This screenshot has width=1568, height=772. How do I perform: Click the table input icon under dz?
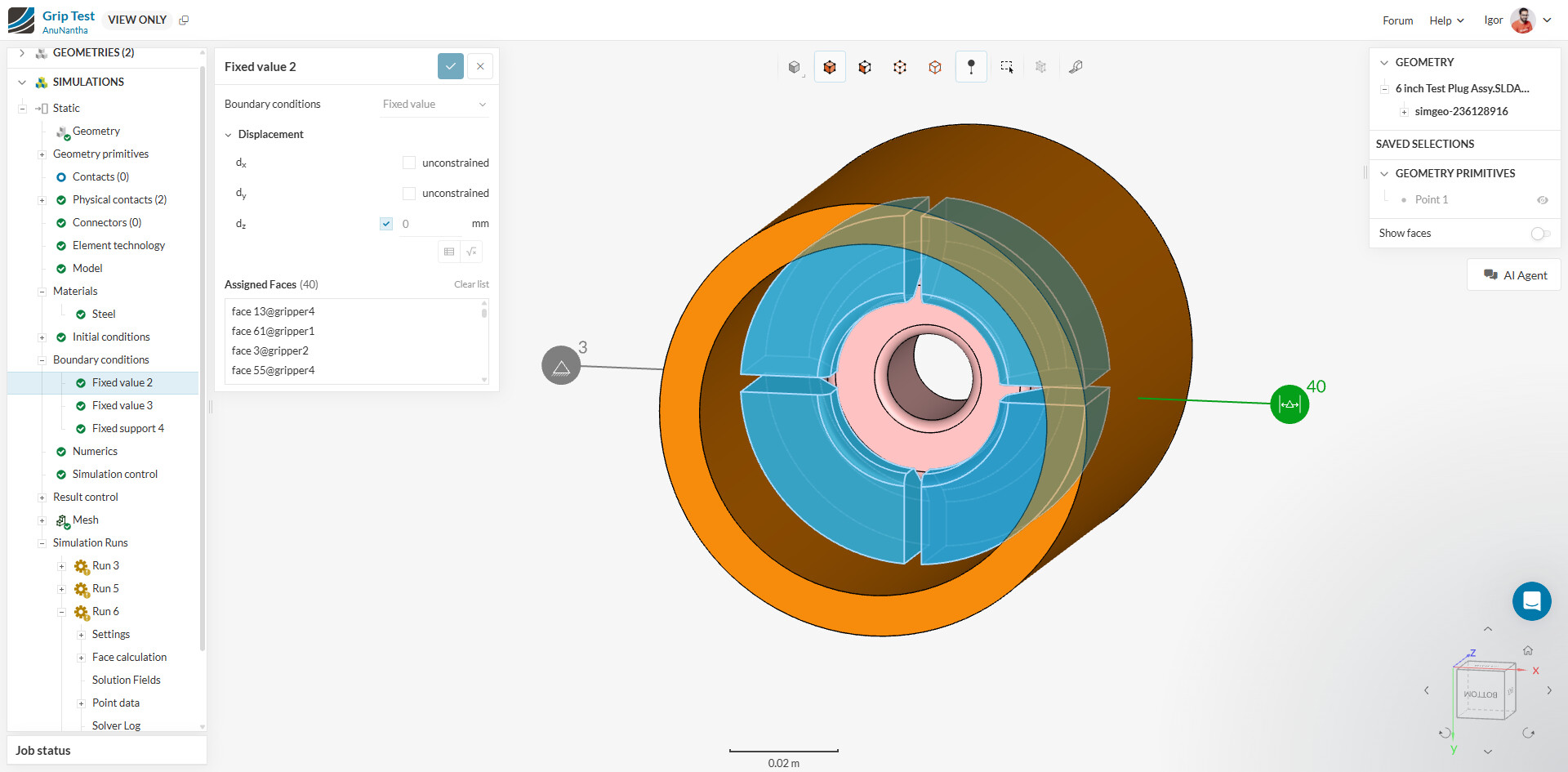pos(449,252)
